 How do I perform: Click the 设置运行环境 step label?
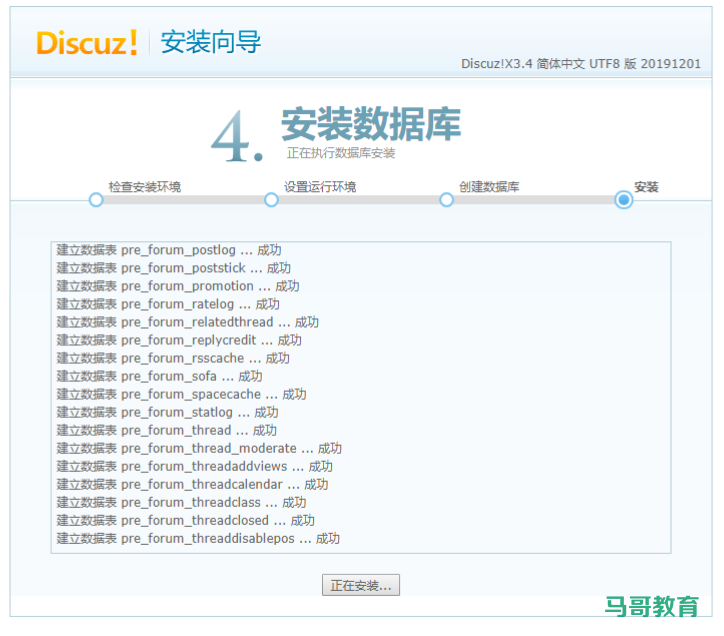click(320, 187)
